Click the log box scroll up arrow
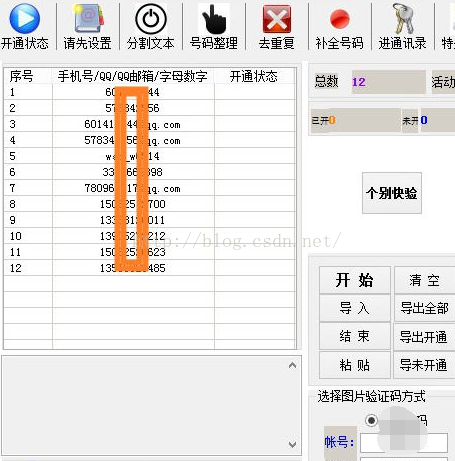Viewport: 455px width, 461px height. tap(292, 365)
